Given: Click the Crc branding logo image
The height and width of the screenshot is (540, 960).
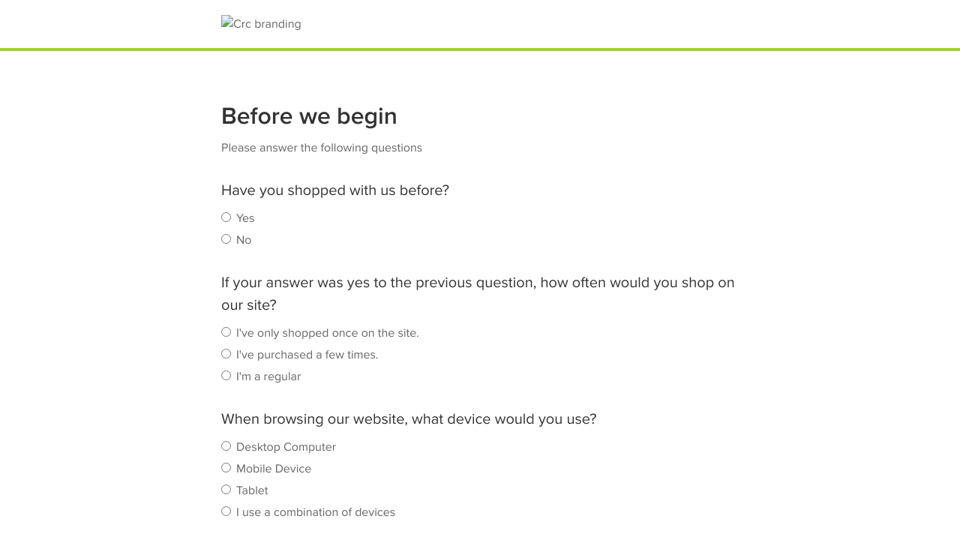Looking at the screenshot, I should (x=261, y=23).
